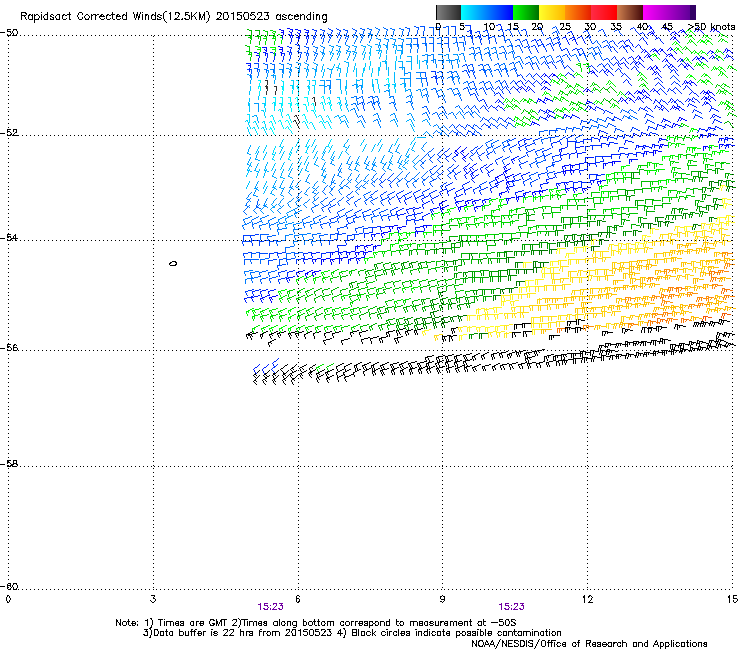This screenshot has width=740, height=650.
Task: Click the 'Note: 1) Times are GMT' line
Action: coord(316,623)
